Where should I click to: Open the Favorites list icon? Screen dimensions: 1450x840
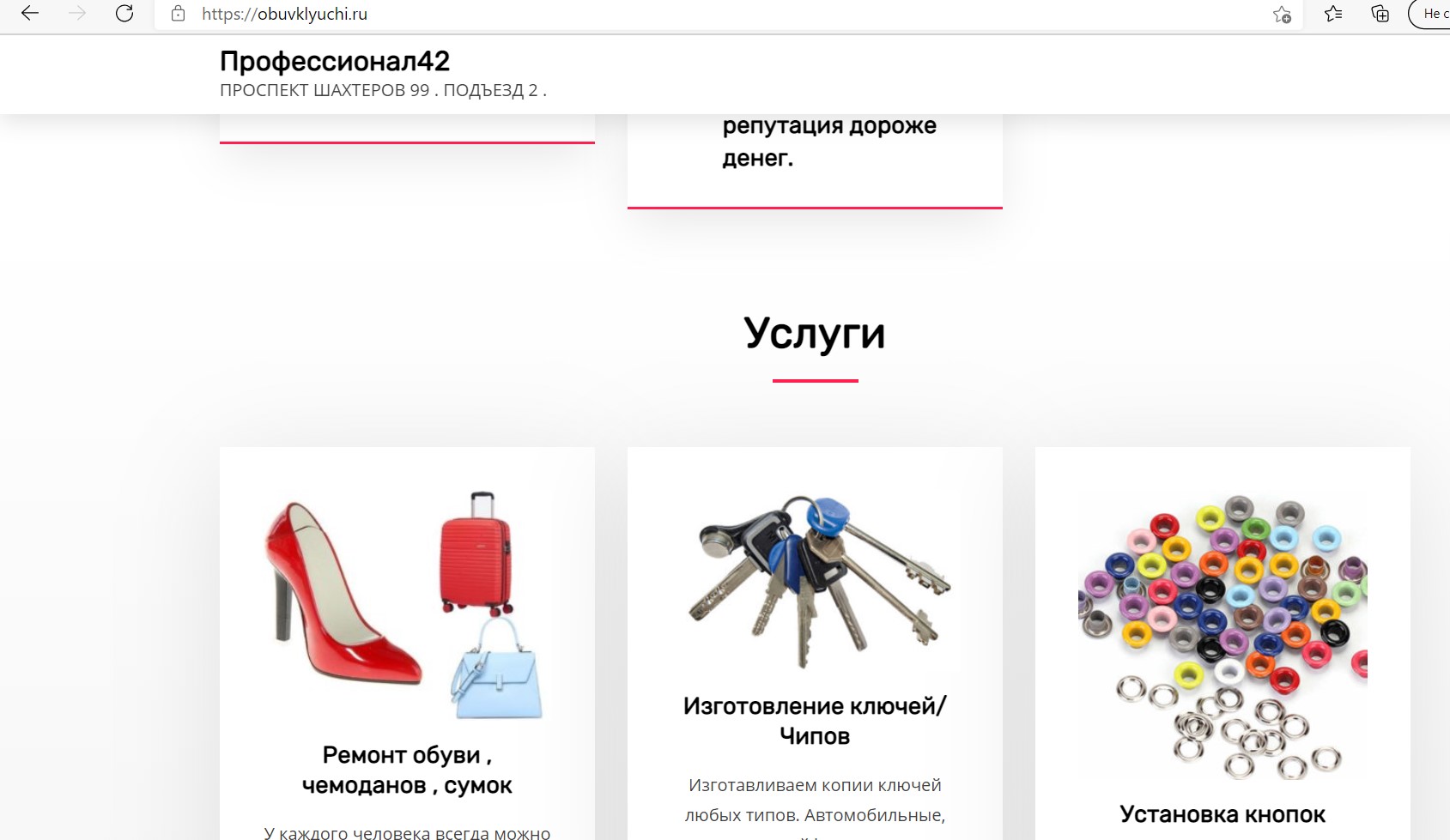tap(1332, 14)
